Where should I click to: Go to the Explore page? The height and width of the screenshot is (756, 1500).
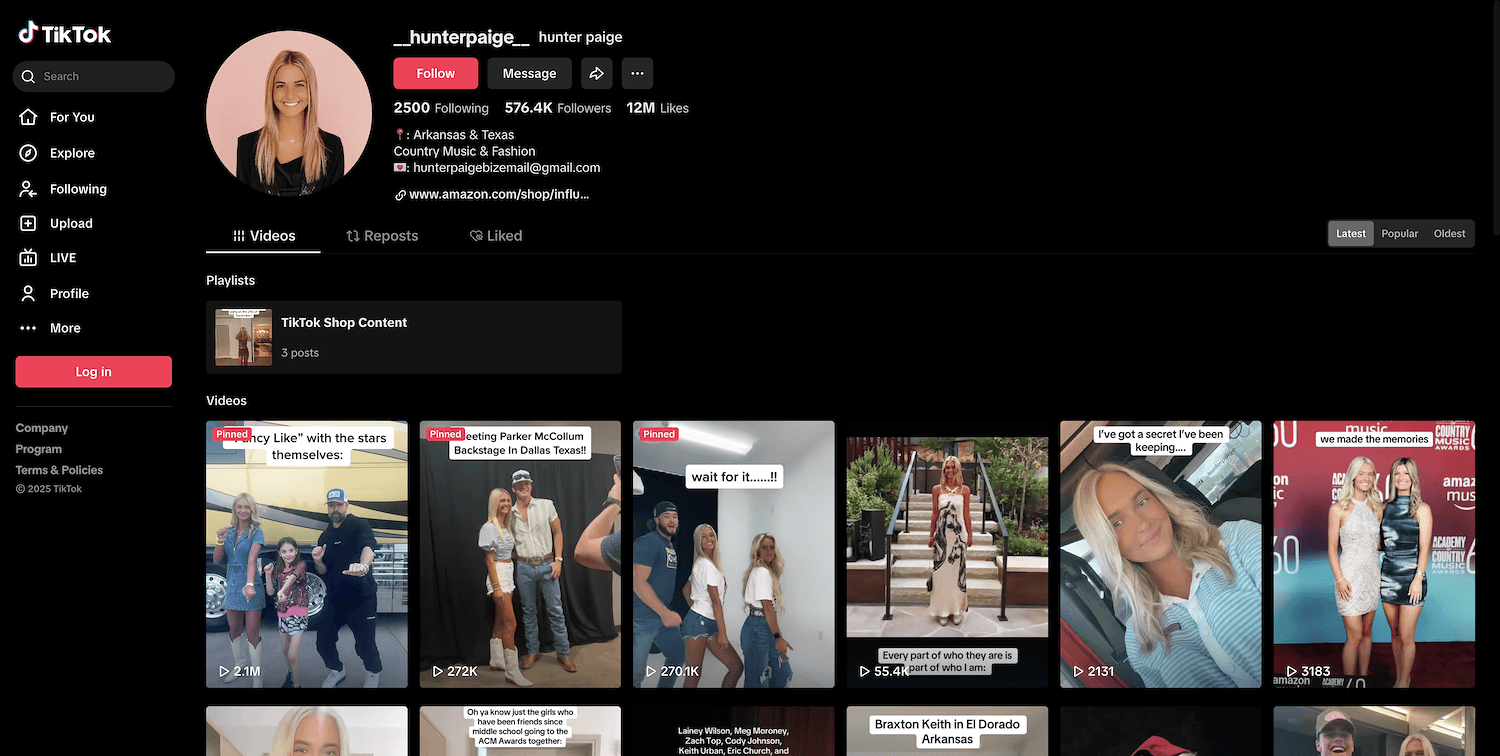click(71, 153)
